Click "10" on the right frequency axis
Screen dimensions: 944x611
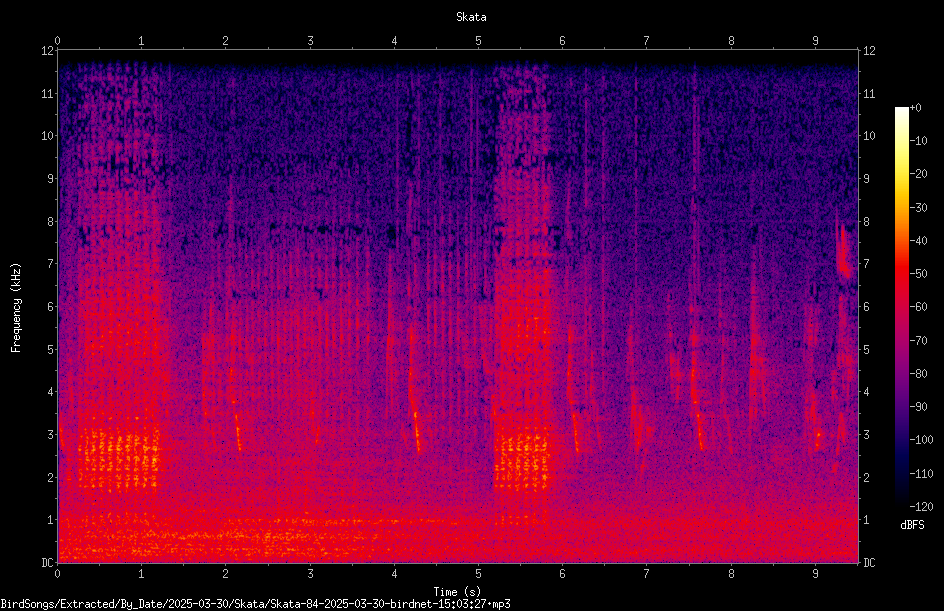pyautogui.click(x=869, y=136)
